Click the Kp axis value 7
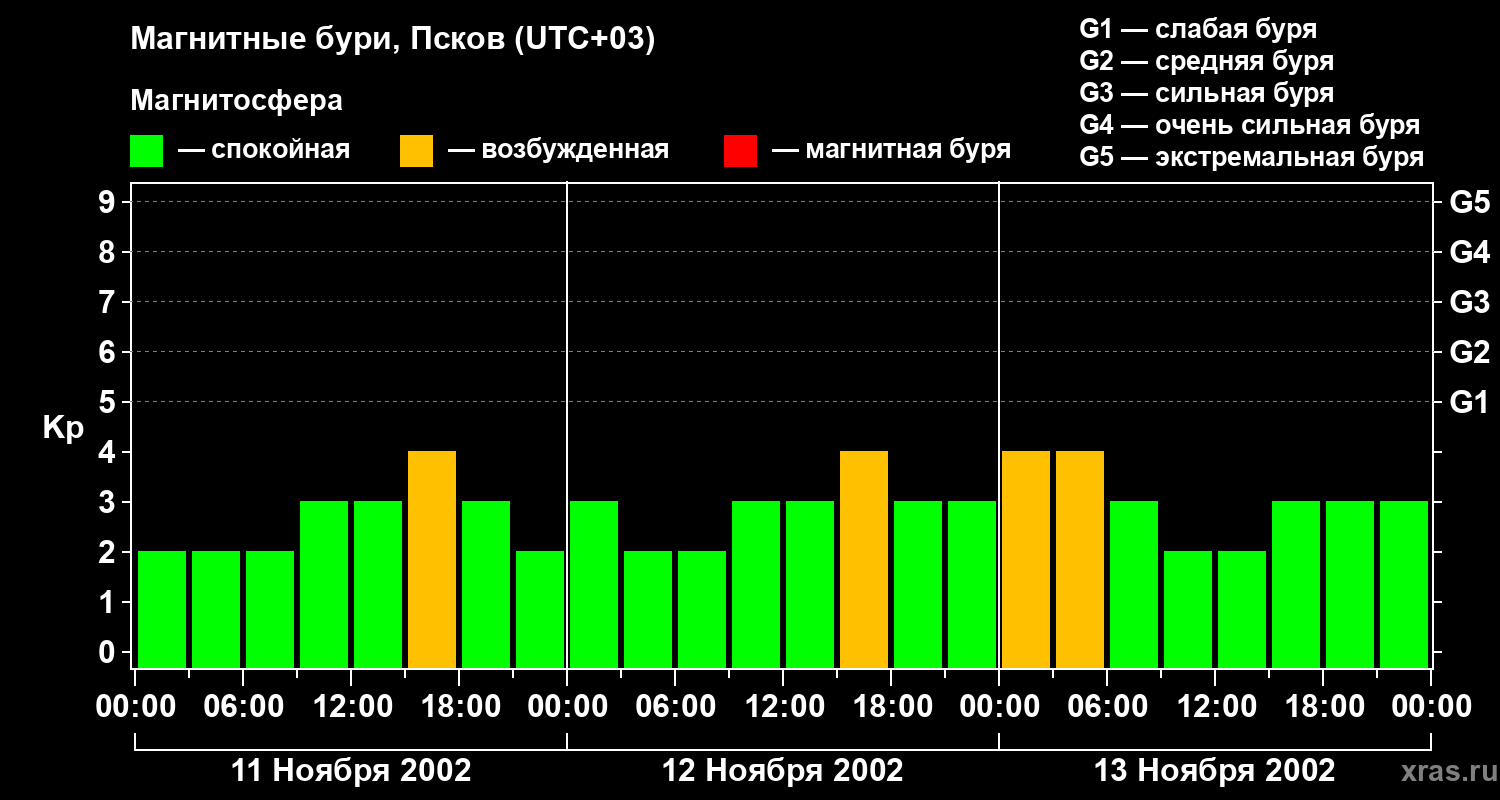The height and width of the screenshot is (800, 1500). pos(108,303)
